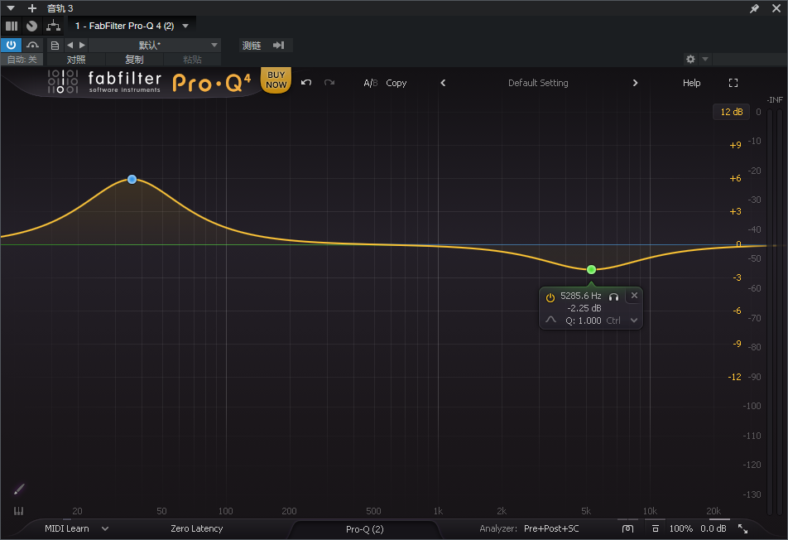Expand the MIDI Learn dropdown arrow
Screen dimensions: 788x540
105,528
